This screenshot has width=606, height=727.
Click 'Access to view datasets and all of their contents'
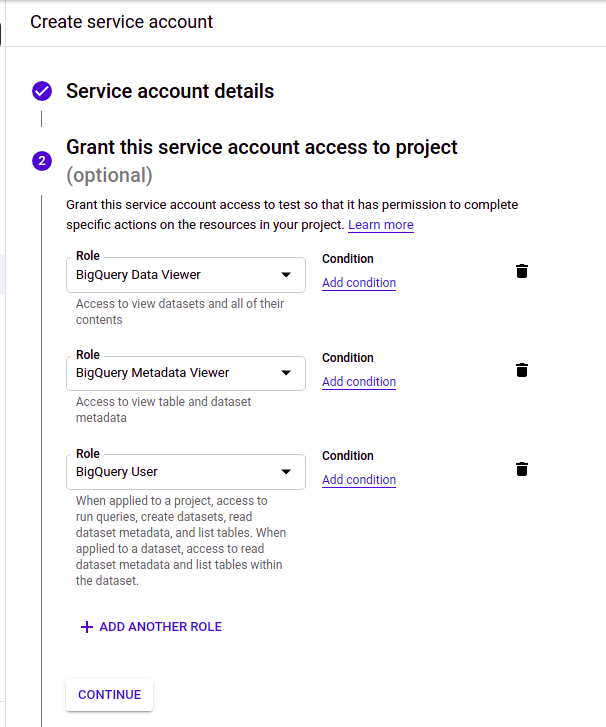[180, 312]
